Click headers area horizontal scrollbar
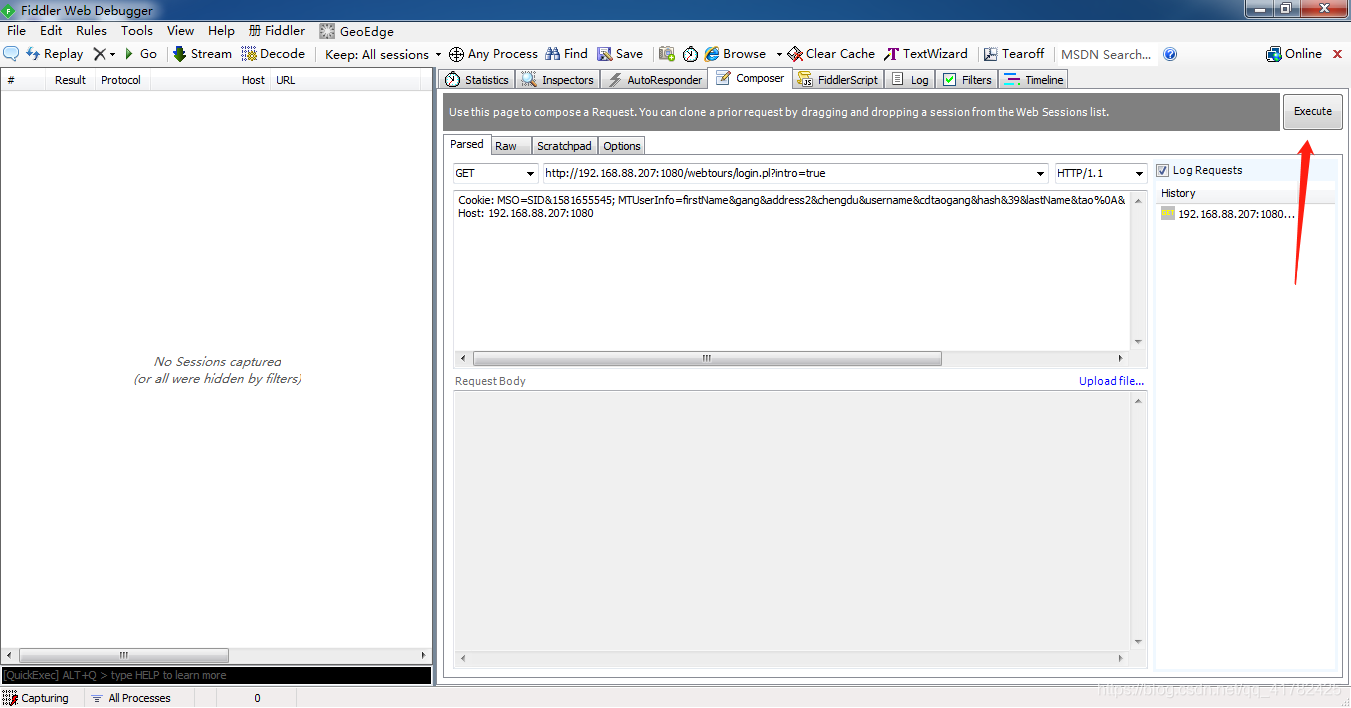The width and height of the screenshot is (1351, 708). (707, 358)
